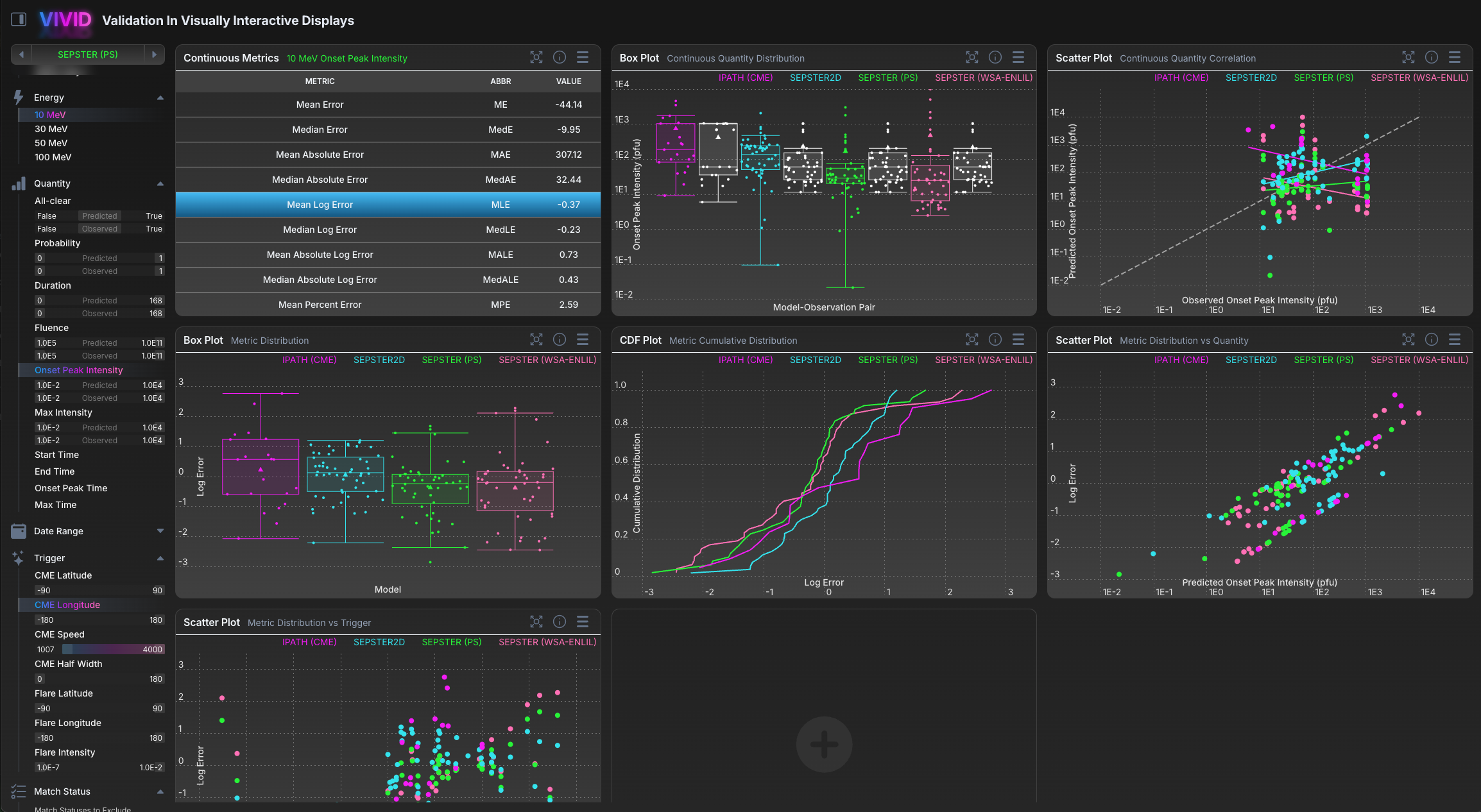Select 100 MeV energy
Viewport: 1481px width, 812px height.
point(53,157)
